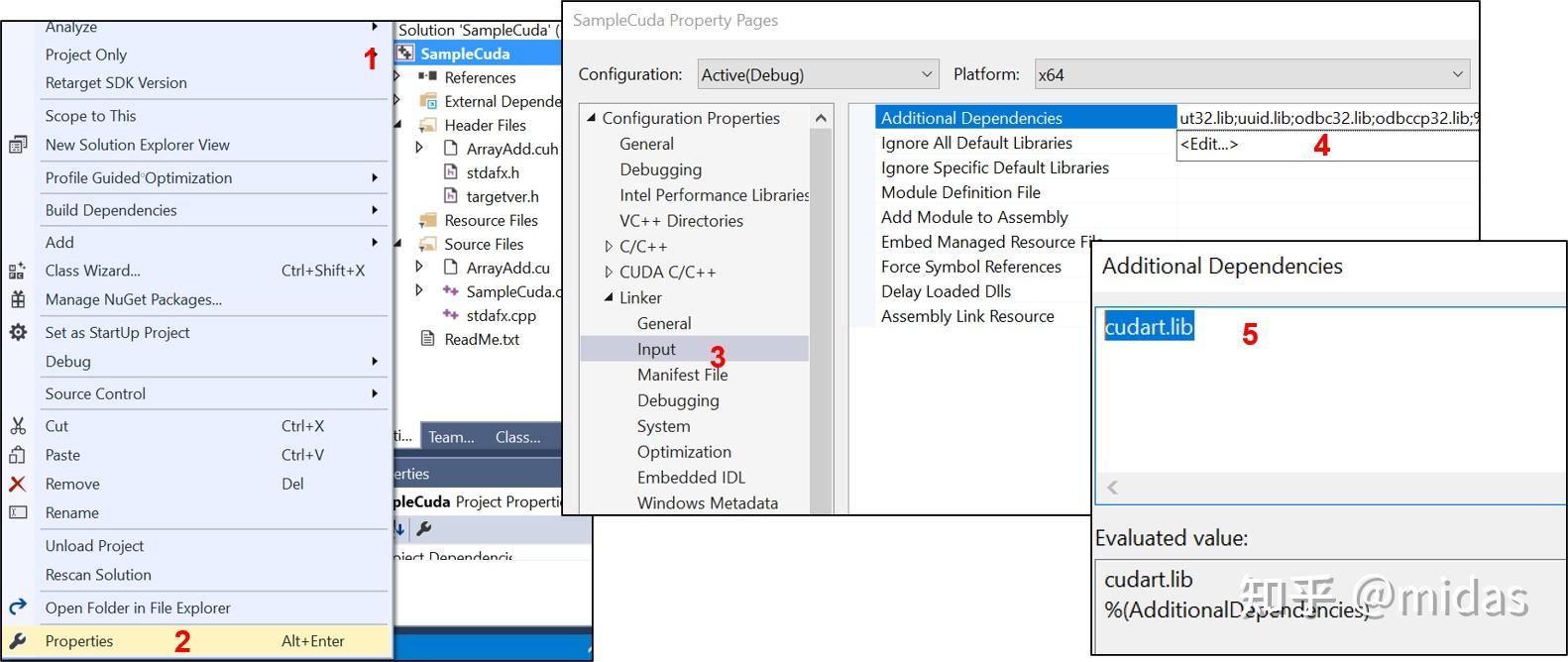
Task: Click the Open Folder in File Explorer arrow icon
Action: (18, 607)
